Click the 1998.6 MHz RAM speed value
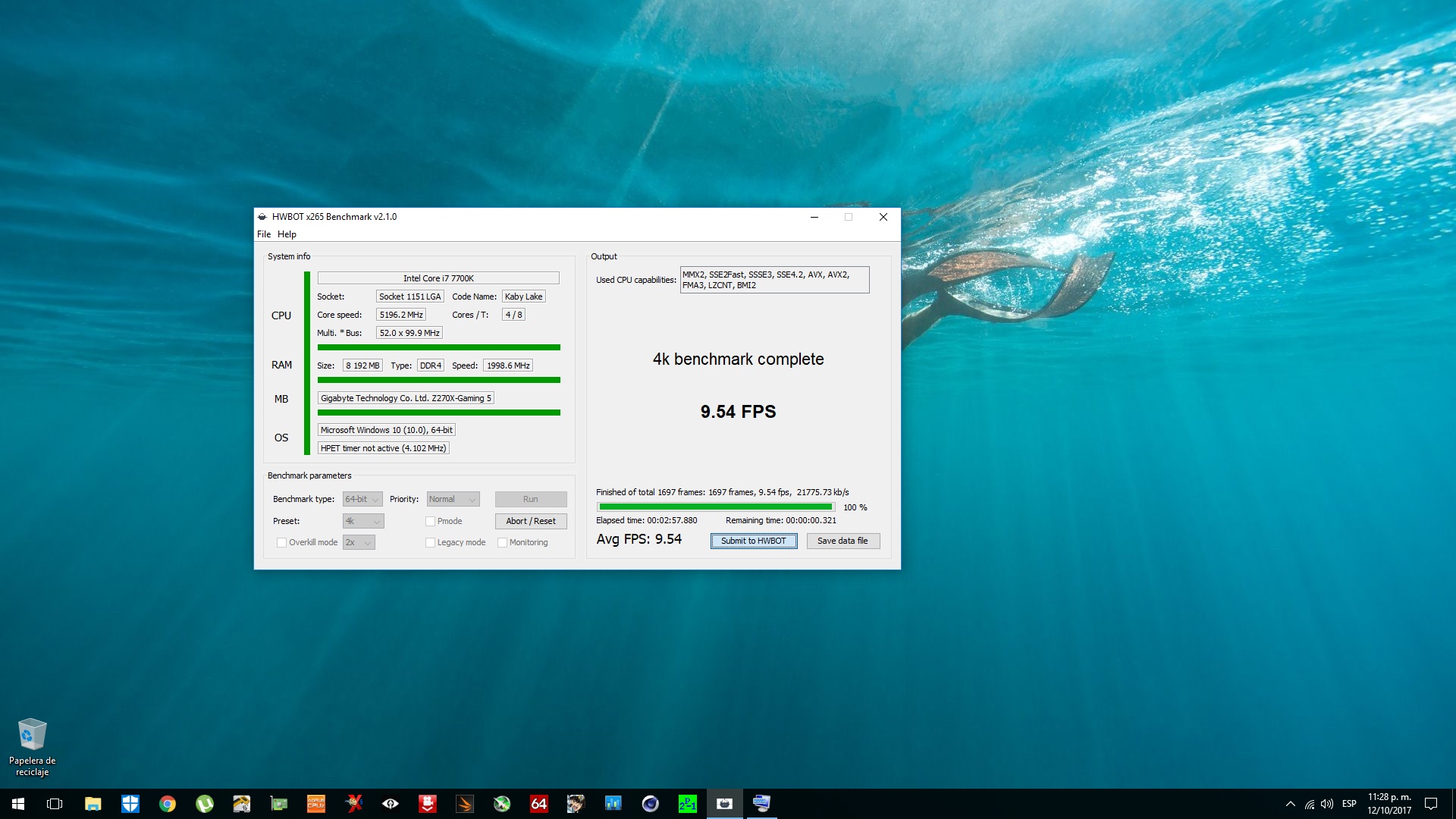 point(508,366)
